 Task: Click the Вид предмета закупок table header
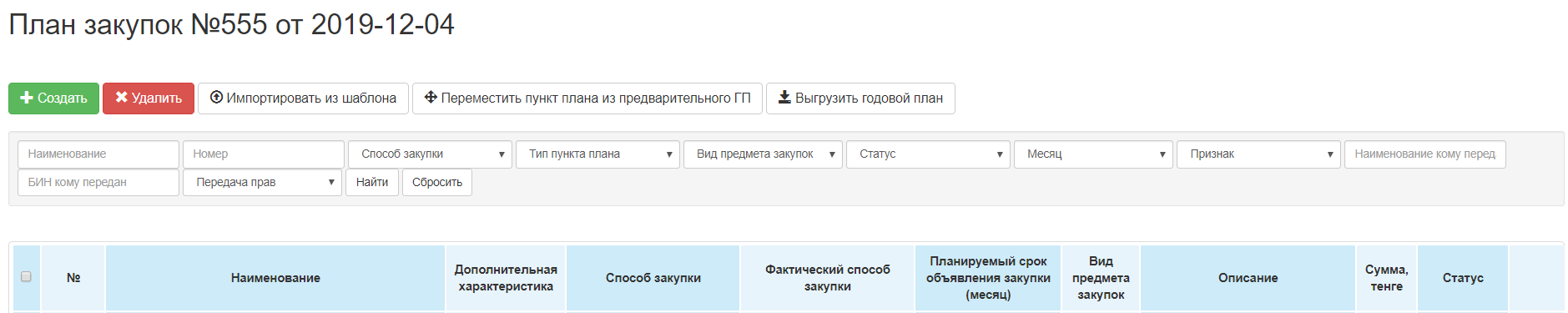coord(1101,278)
